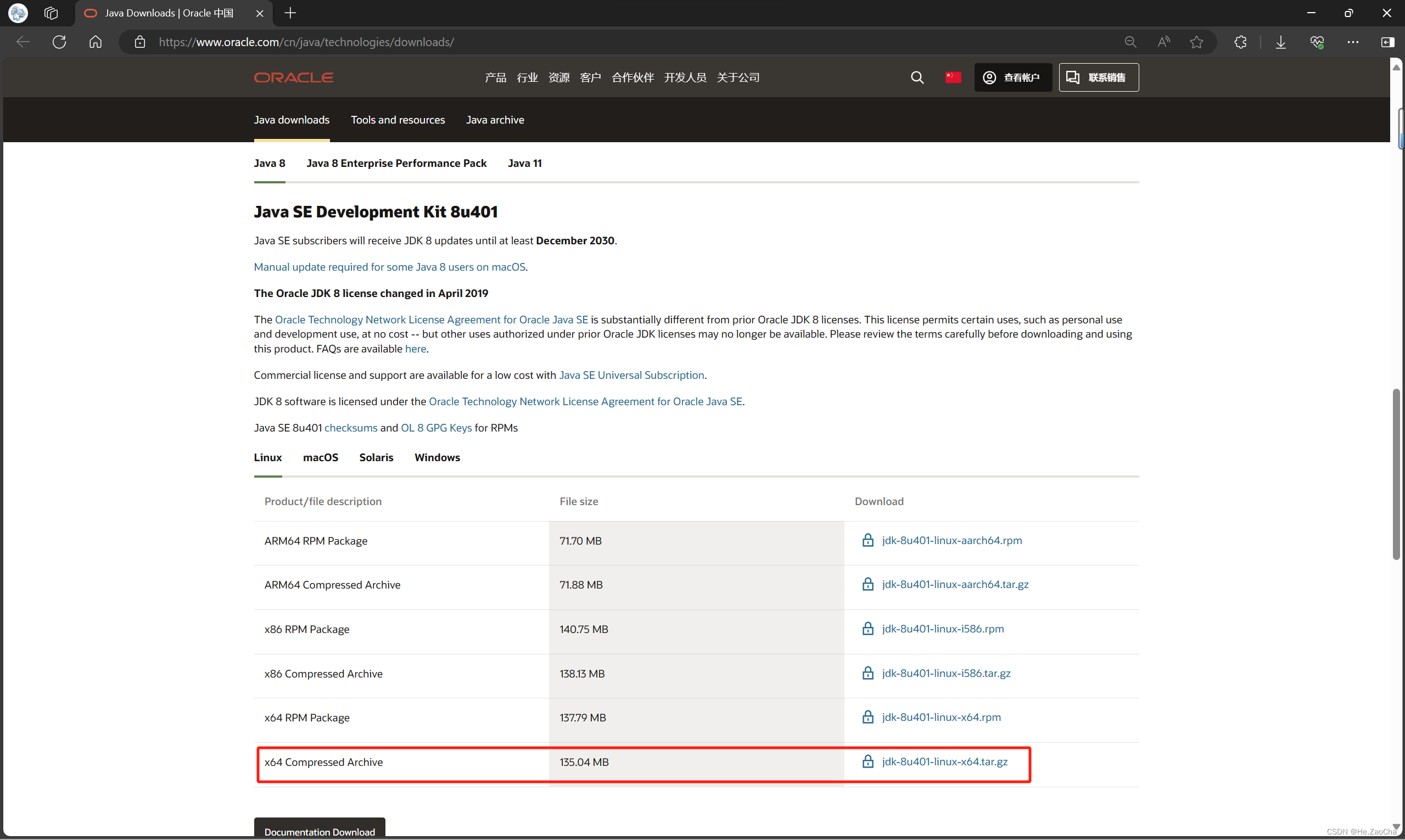Download jdk-8u401-linux-i586.rpm
This screenshot has width=1405, height=840.
click(943, 629)
